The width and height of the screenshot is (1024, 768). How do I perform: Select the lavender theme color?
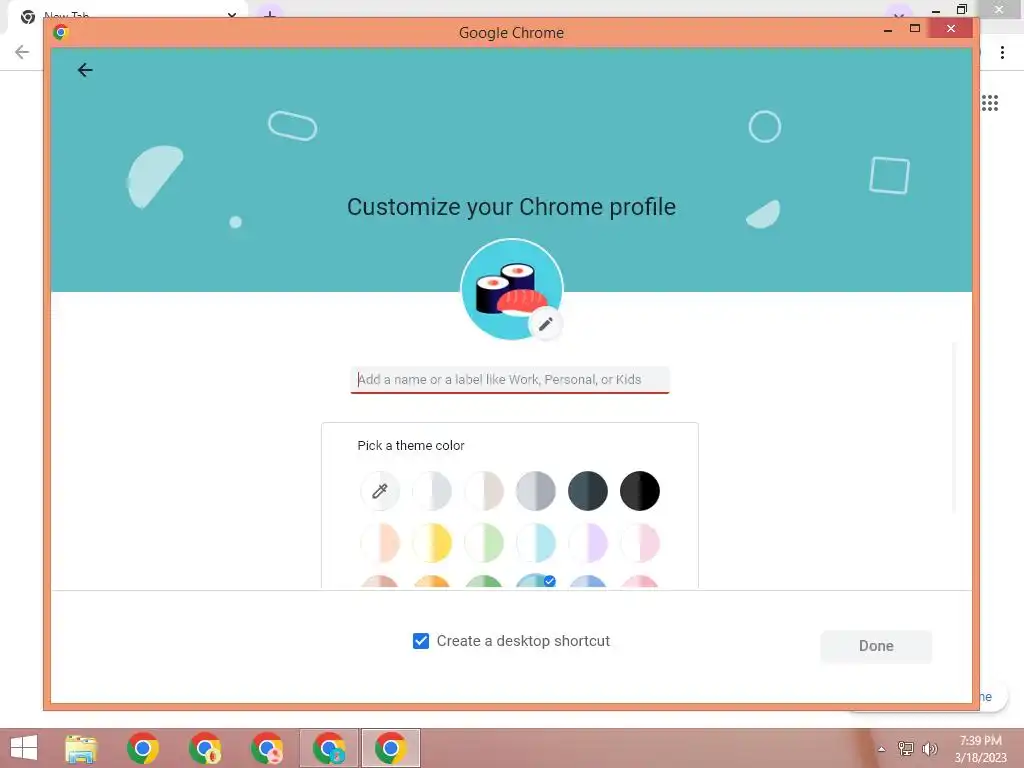(588, 543)
